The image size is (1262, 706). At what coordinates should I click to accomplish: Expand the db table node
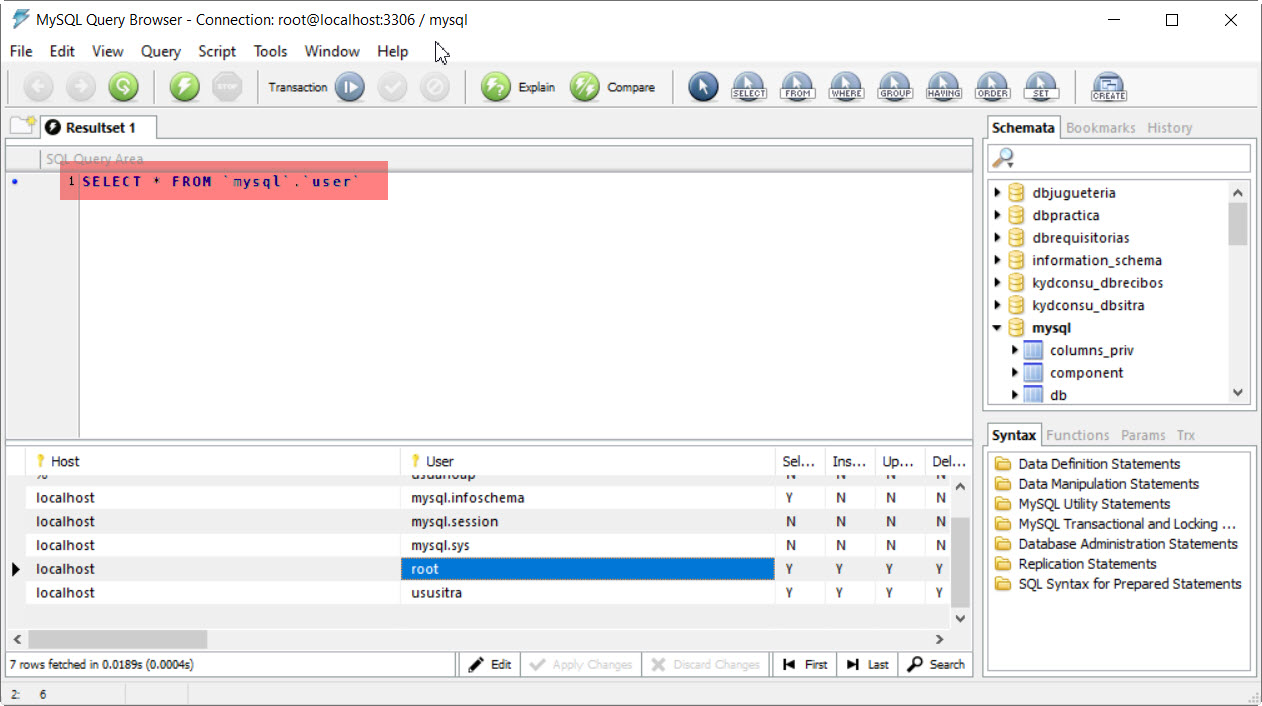(1014, 395)
